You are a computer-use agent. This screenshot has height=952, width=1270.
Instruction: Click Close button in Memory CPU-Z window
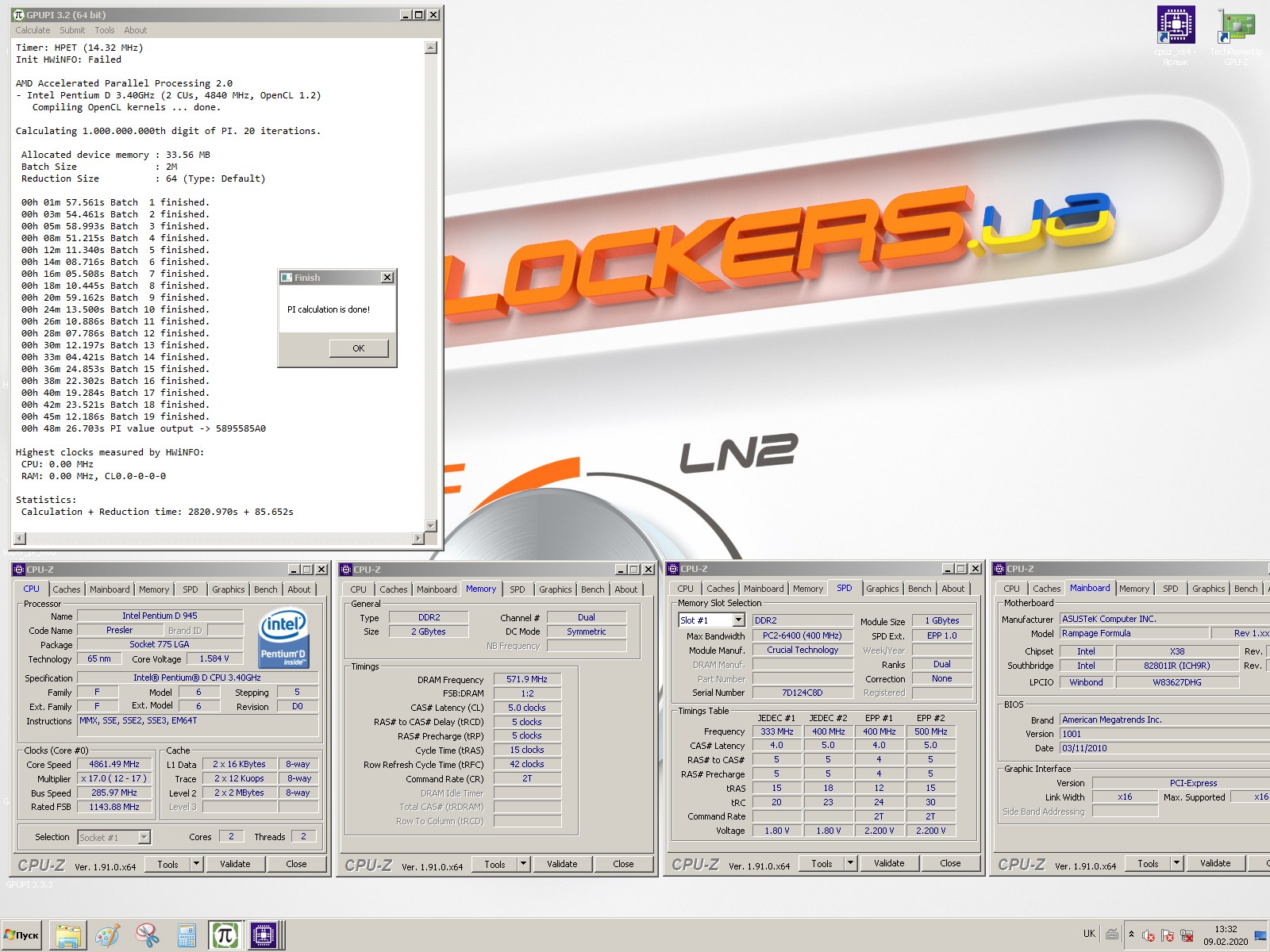pyautogui.click(x=623, y=864)
